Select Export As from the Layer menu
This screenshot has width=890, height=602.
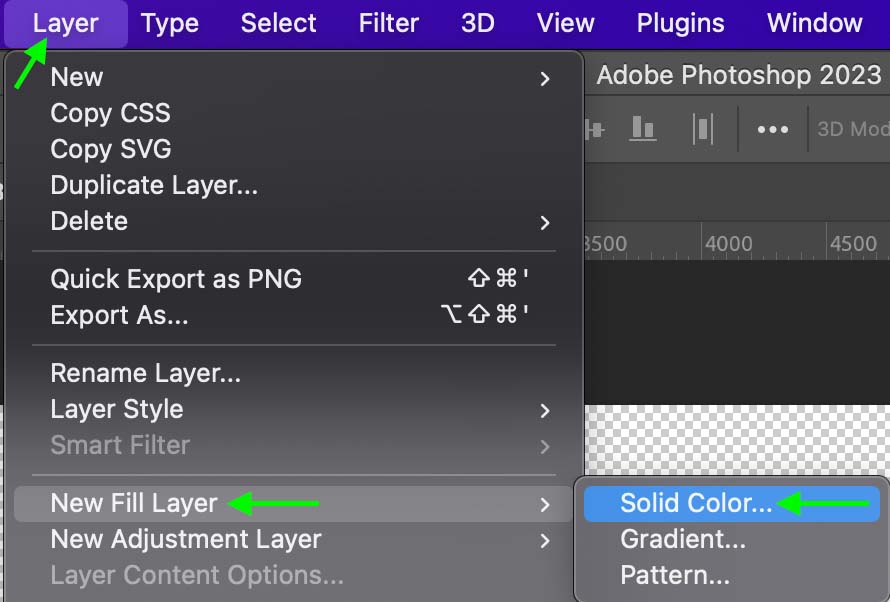click(119, 315)
